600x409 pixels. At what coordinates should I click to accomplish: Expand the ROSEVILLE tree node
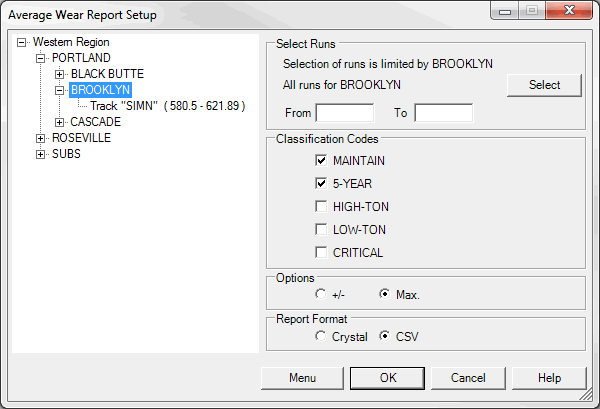point(41,138)
